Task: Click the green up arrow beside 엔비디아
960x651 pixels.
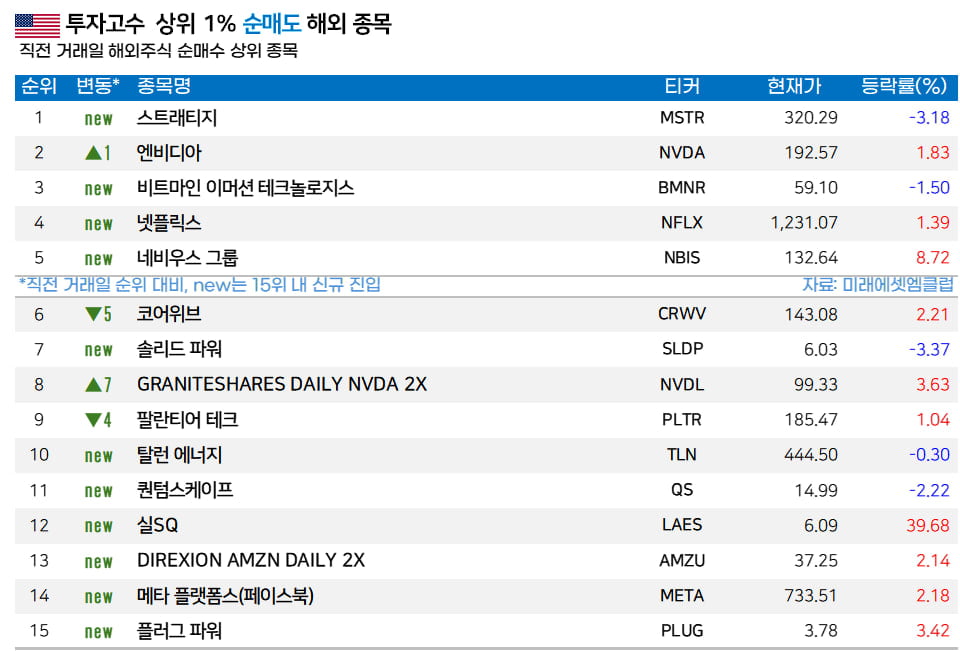Action: pyautogui.click(x=92, y=153)
